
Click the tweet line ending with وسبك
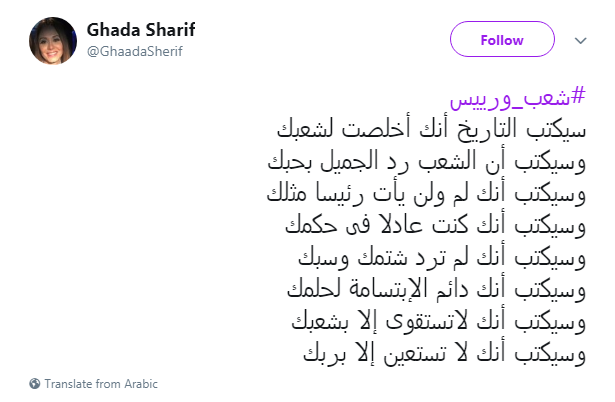(442, 258)
